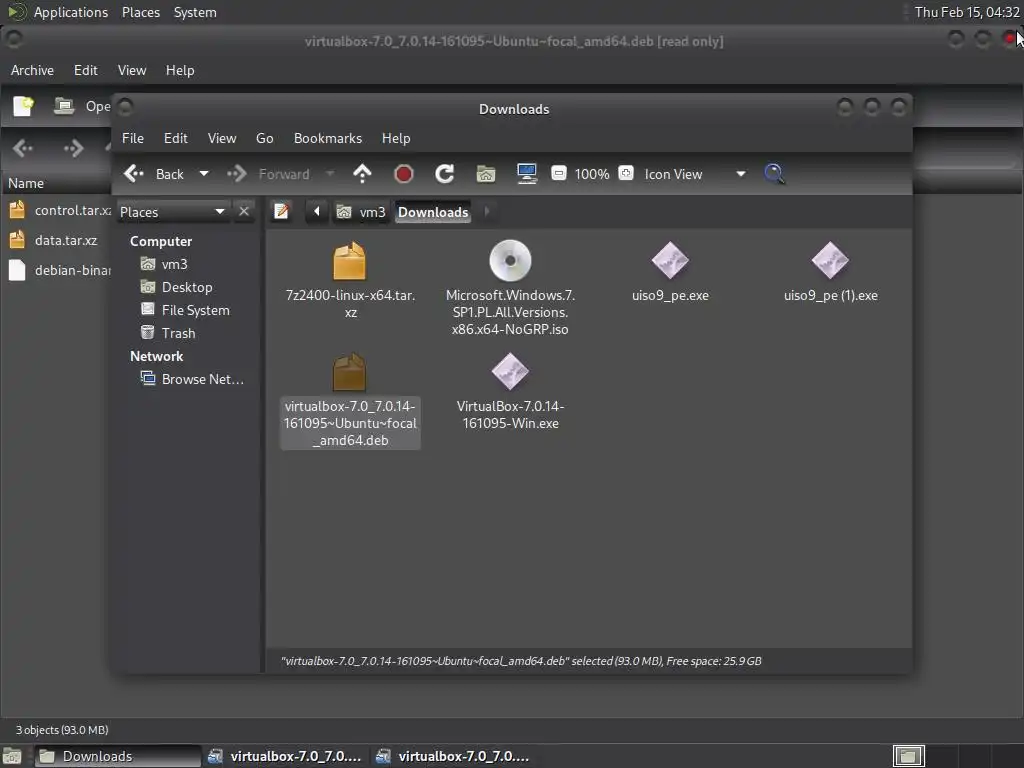Image resolution: width=1024 pixels, height=768 pixels.
Task: Select vm3 in the Places sidebar
Action: [x=174, y=264]
